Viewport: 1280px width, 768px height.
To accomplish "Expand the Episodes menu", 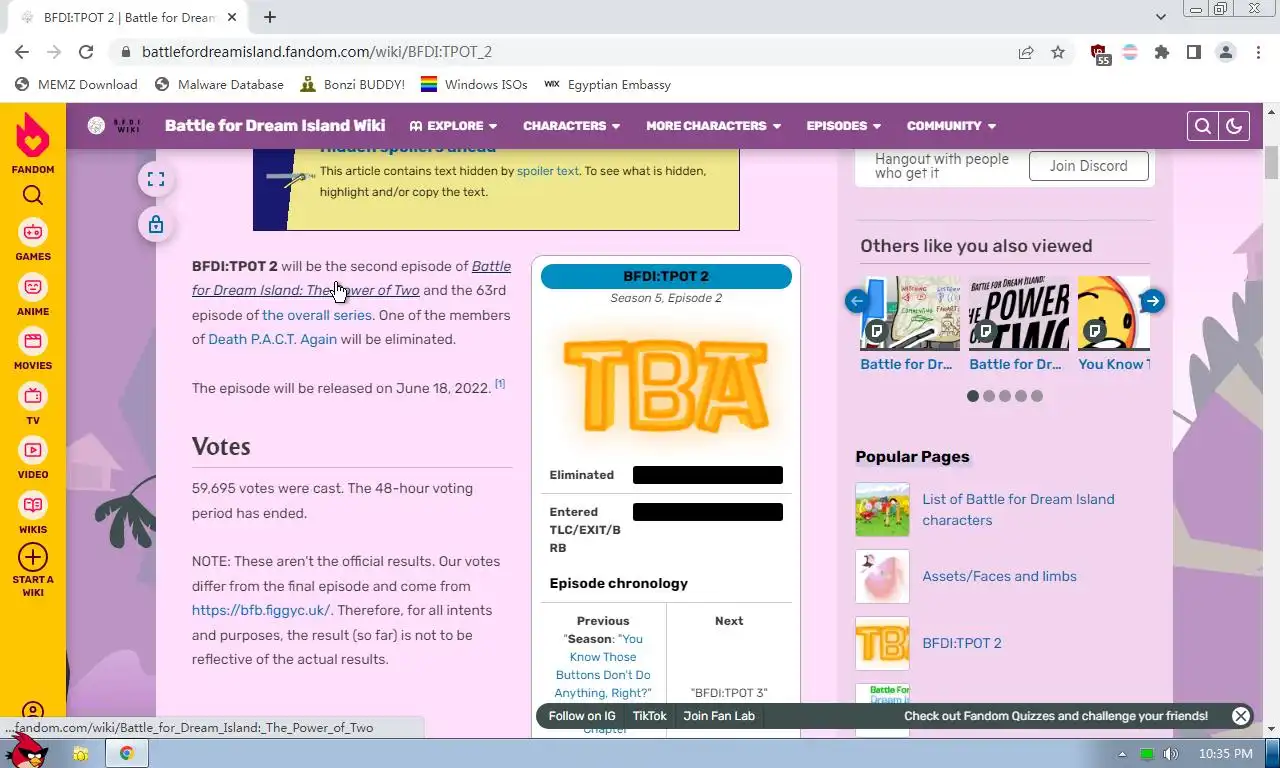I will click(x=844, y=126).
